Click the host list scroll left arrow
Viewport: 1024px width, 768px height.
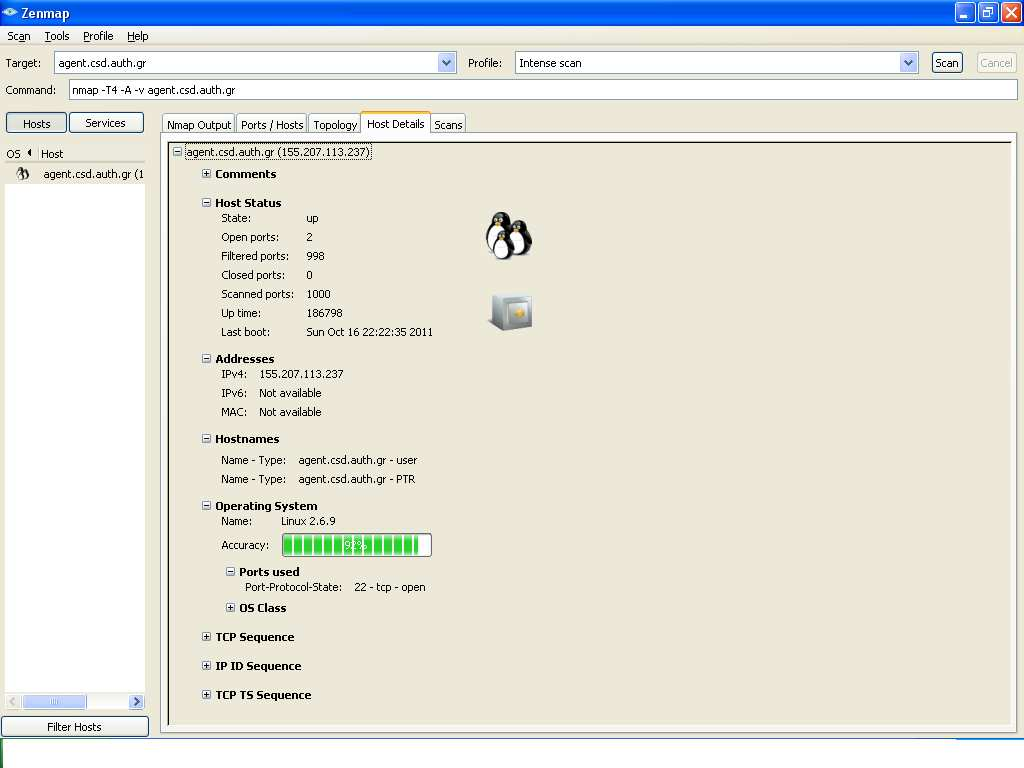(x=12, y=701)
